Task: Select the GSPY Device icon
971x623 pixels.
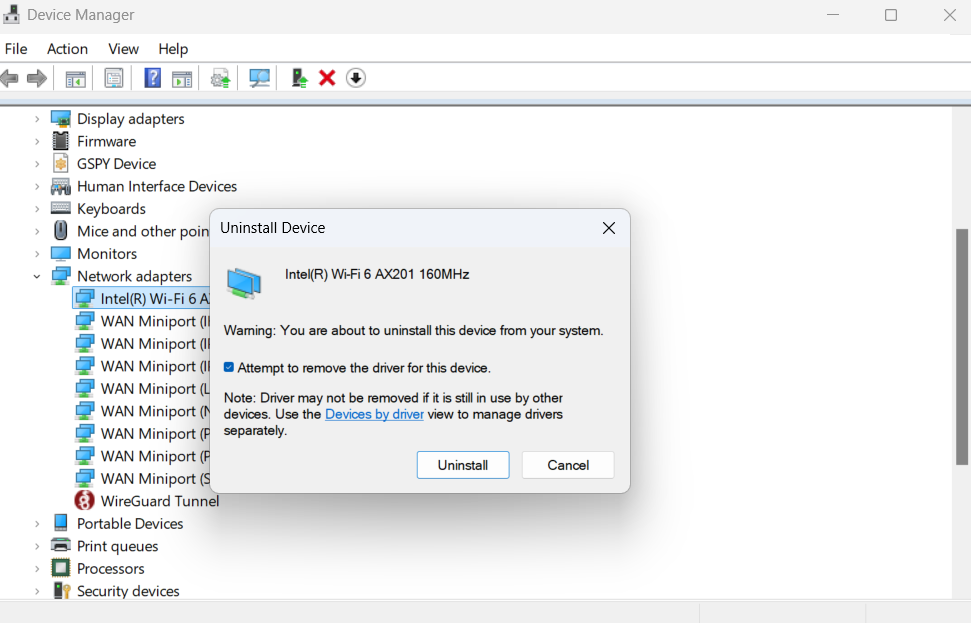Action: [x=61, y=163]
